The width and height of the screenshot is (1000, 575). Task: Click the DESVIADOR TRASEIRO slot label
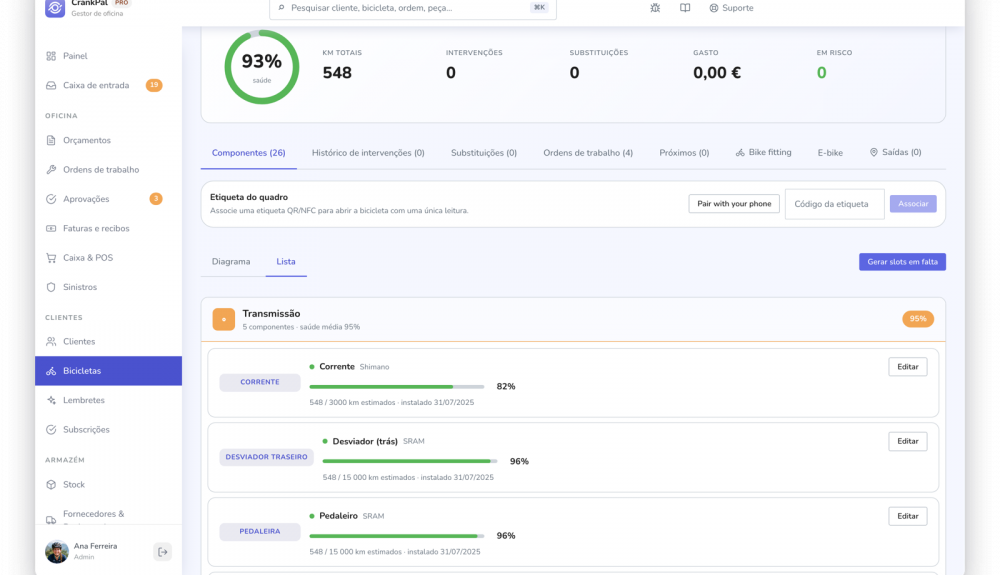tap(267, 457)
